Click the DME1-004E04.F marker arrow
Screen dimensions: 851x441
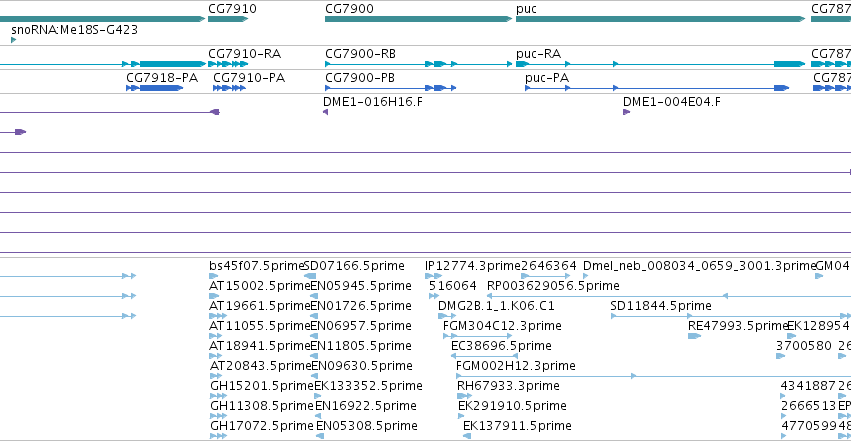(626, 112)
